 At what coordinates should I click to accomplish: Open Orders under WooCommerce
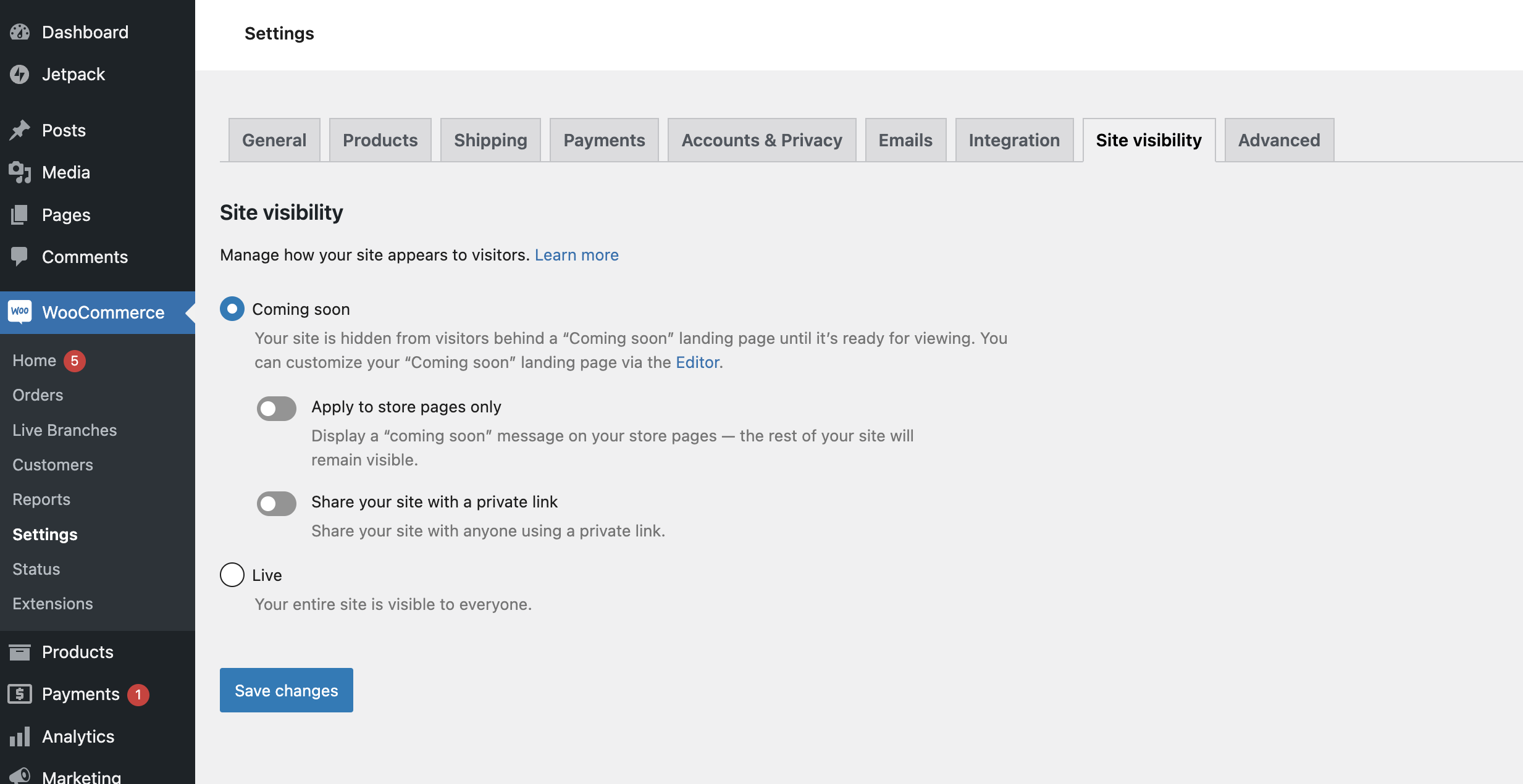point(37,394)
